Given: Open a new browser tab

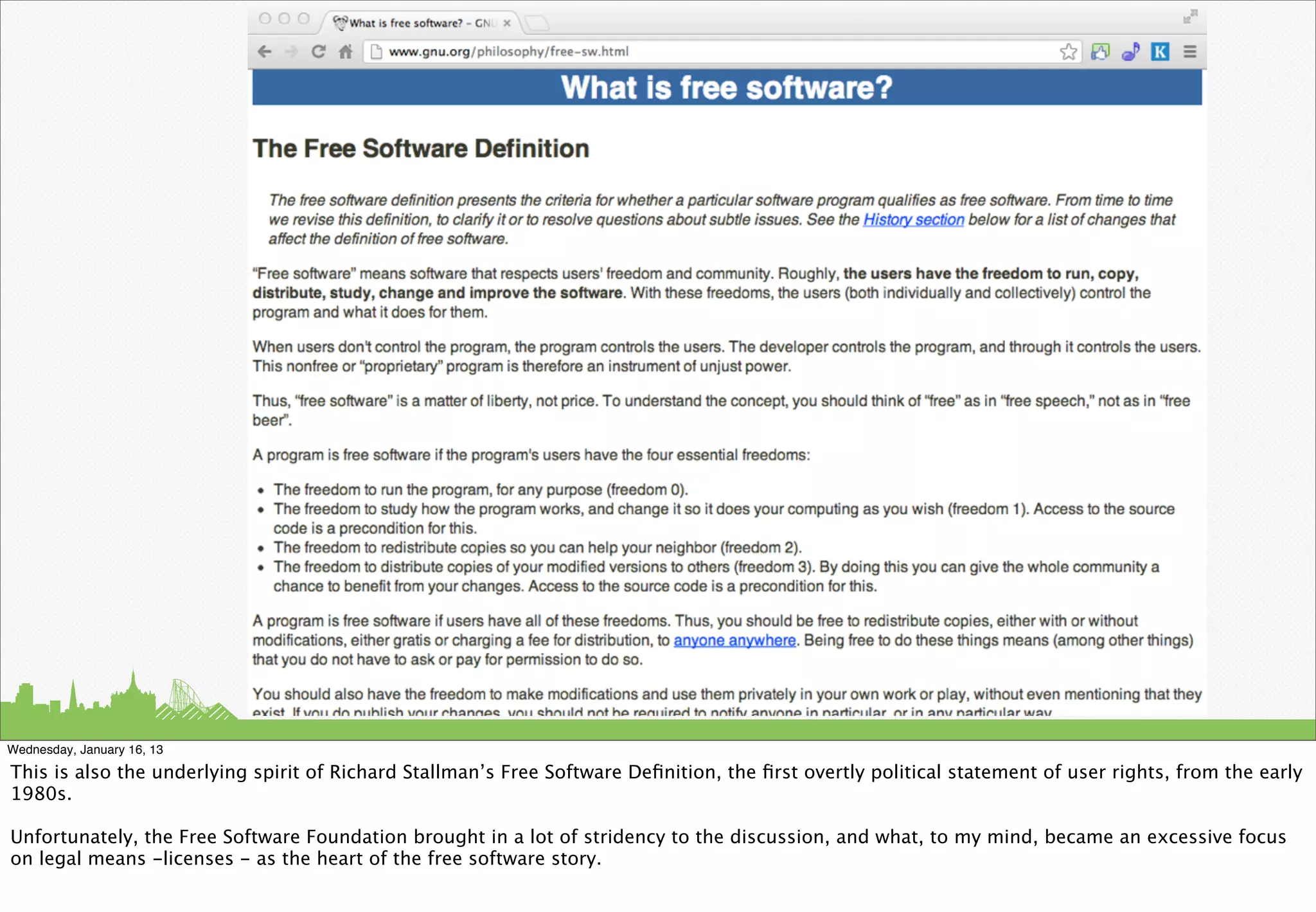Looking at the screenshot, I should point(537,24).
